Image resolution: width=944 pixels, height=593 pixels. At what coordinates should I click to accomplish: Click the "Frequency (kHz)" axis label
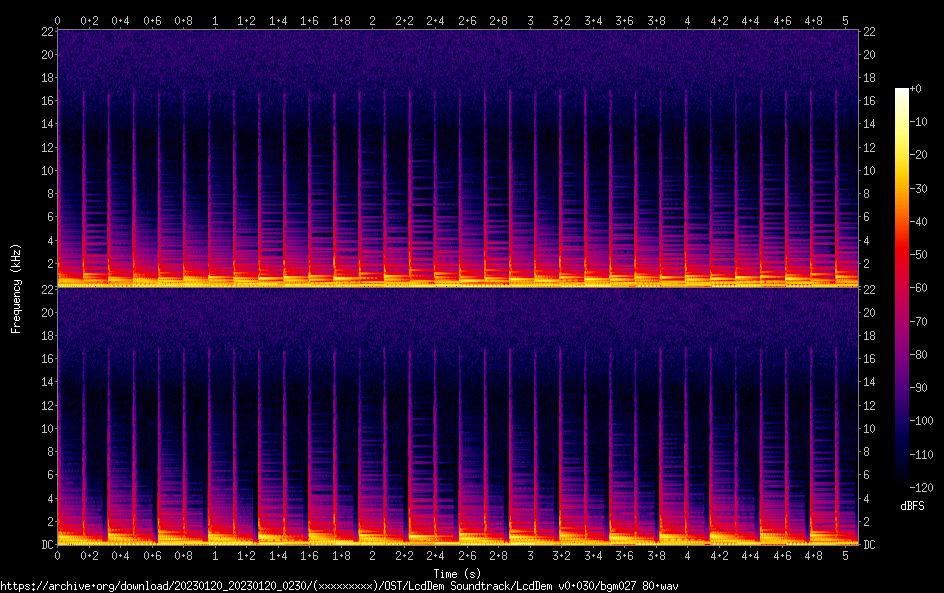tap(16, 288)
